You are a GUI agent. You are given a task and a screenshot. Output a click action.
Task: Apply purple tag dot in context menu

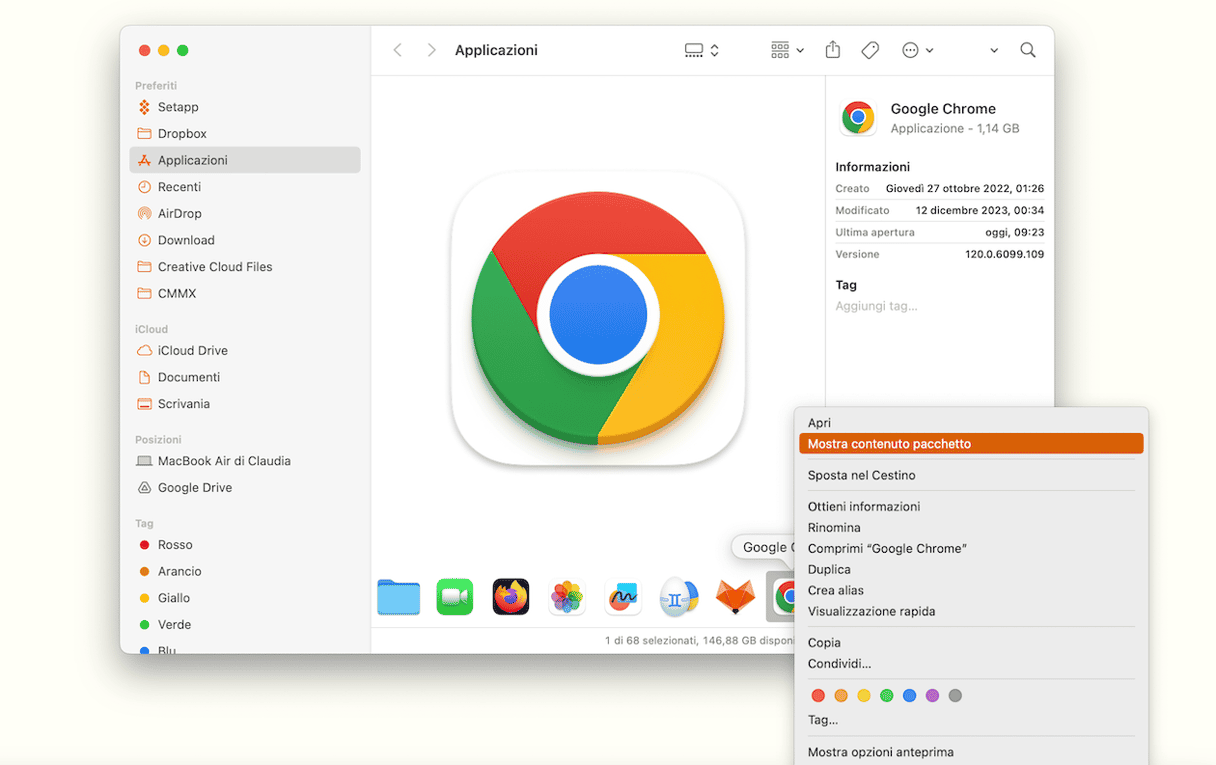933,696
